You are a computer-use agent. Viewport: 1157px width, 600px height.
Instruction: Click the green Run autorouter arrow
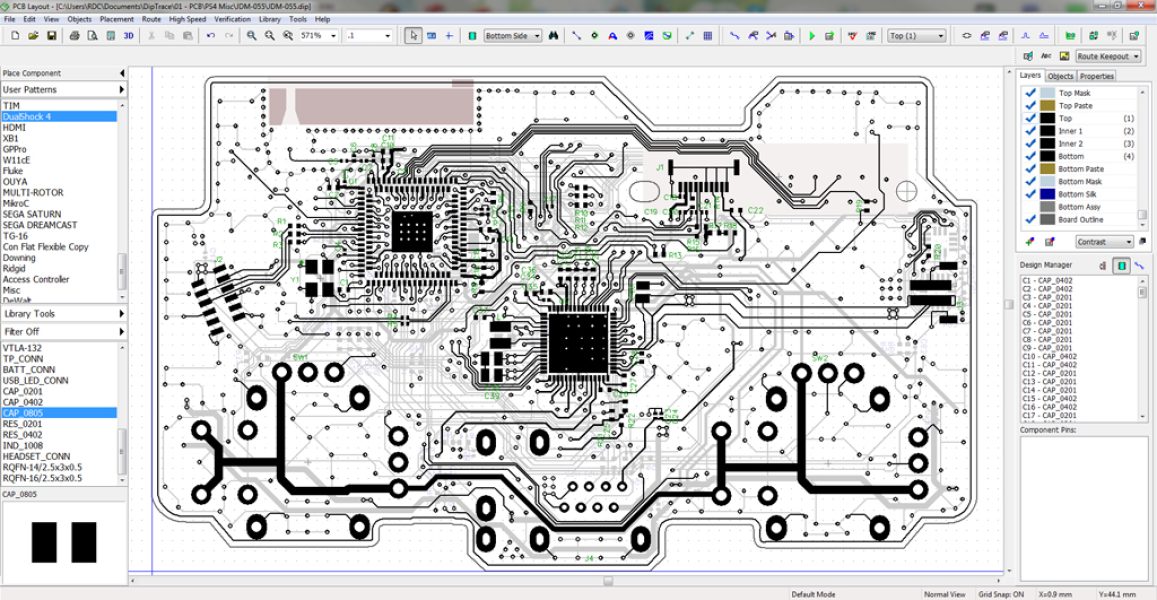pyautogui.click(x=812, y=36)
